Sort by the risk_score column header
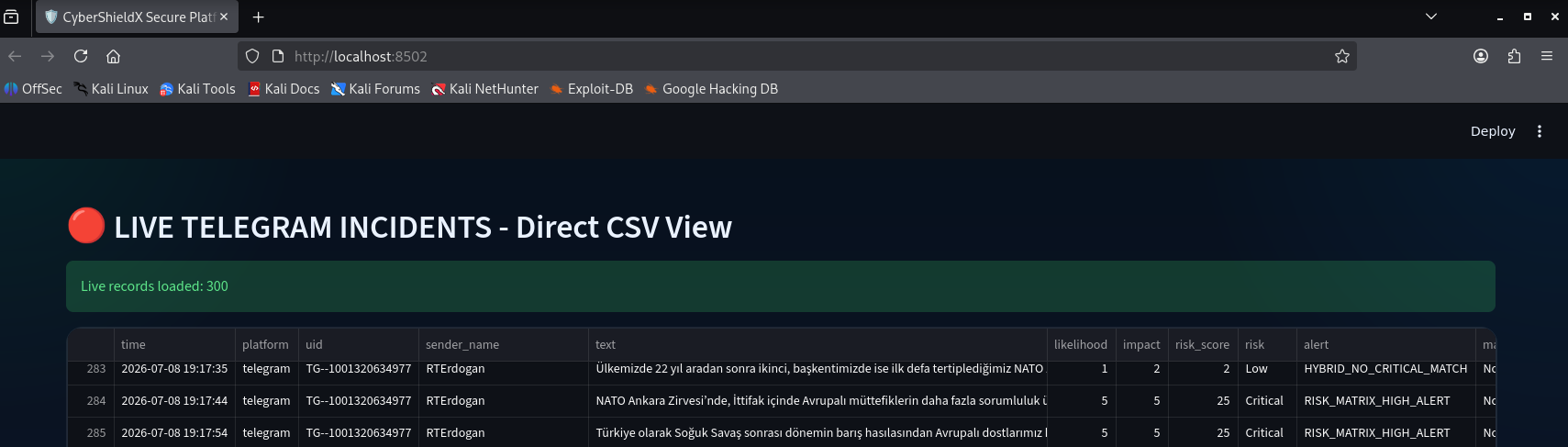The width and height of the screenshot is (1568, 447). 1203,344
